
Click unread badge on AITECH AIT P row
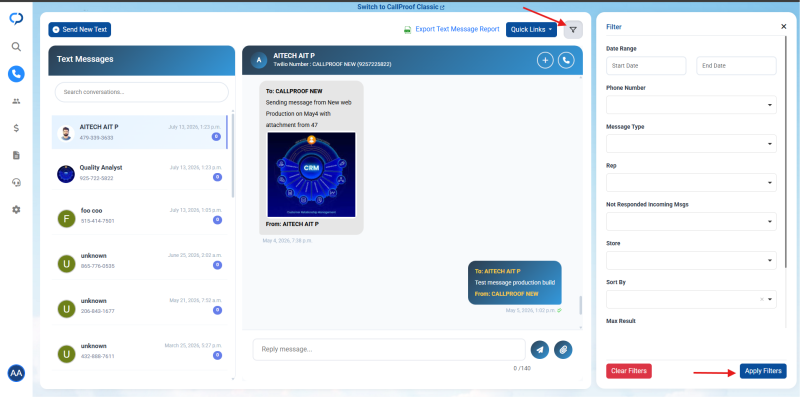click(x=216, y=137)
